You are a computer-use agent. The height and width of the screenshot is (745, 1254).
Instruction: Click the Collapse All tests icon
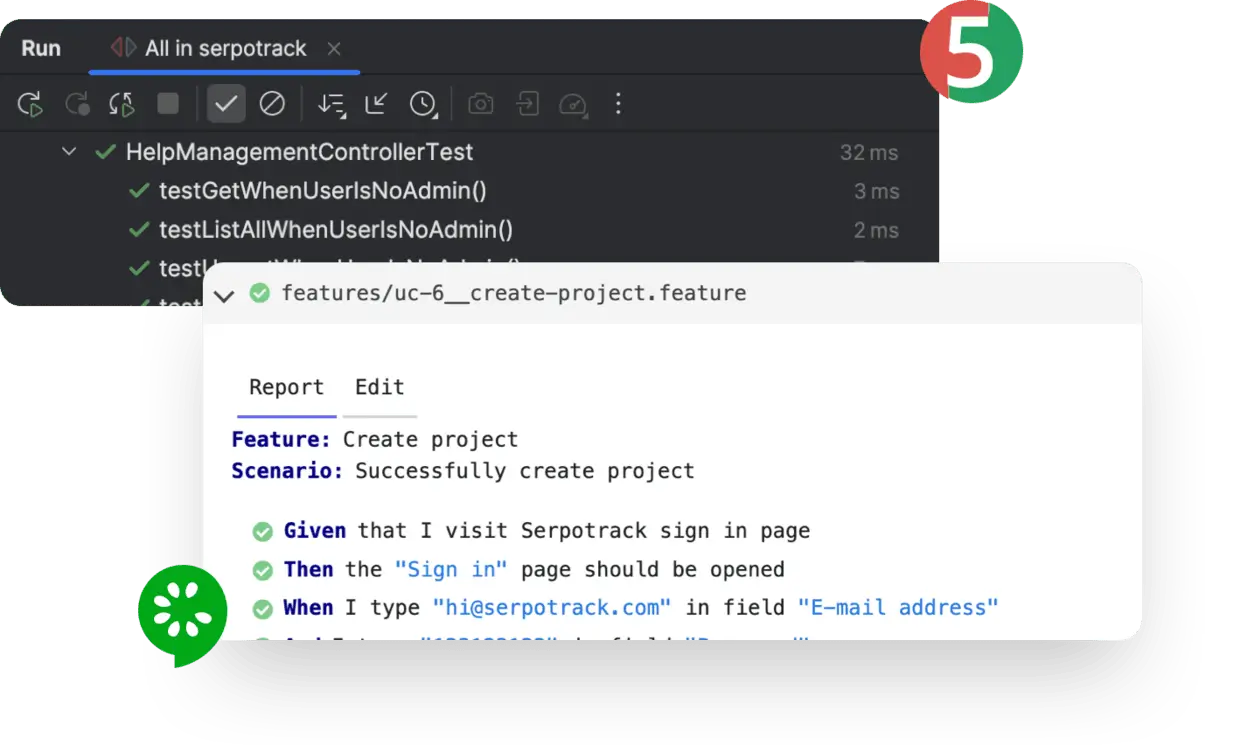pyautogui.click(x=374, y=103)
